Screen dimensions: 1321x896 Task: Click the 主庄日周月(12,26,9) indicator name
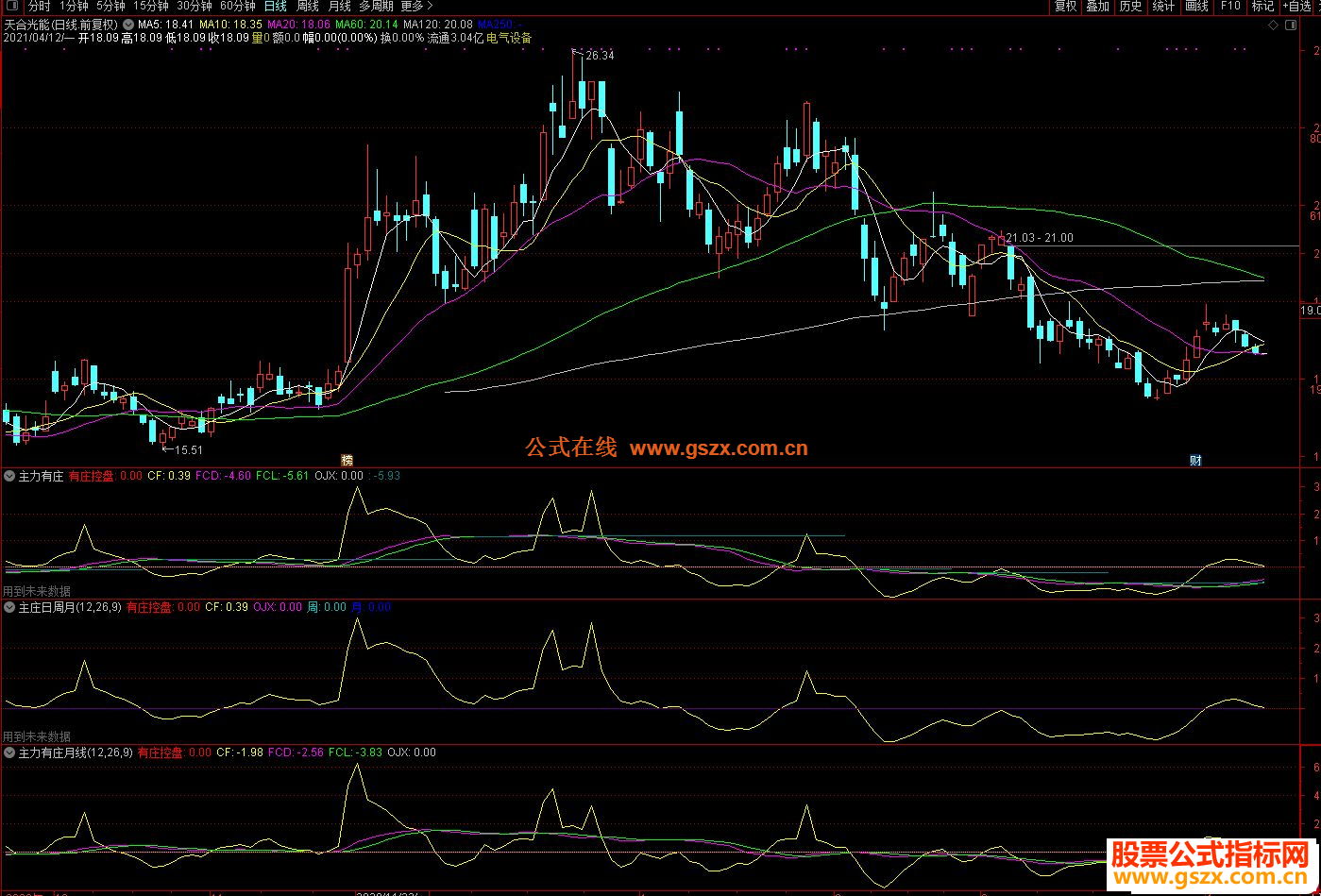(x=70, y=607)
